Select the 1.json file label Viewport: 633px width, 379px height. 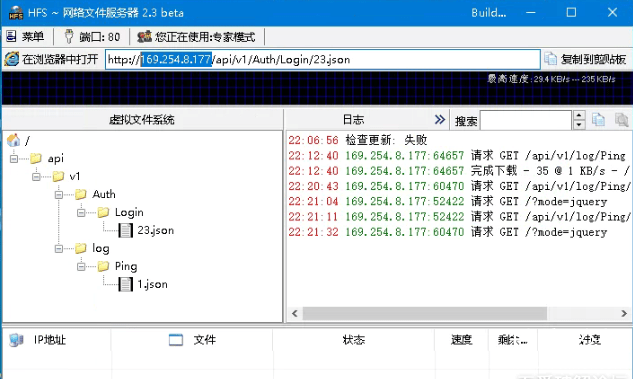(152, 284)
